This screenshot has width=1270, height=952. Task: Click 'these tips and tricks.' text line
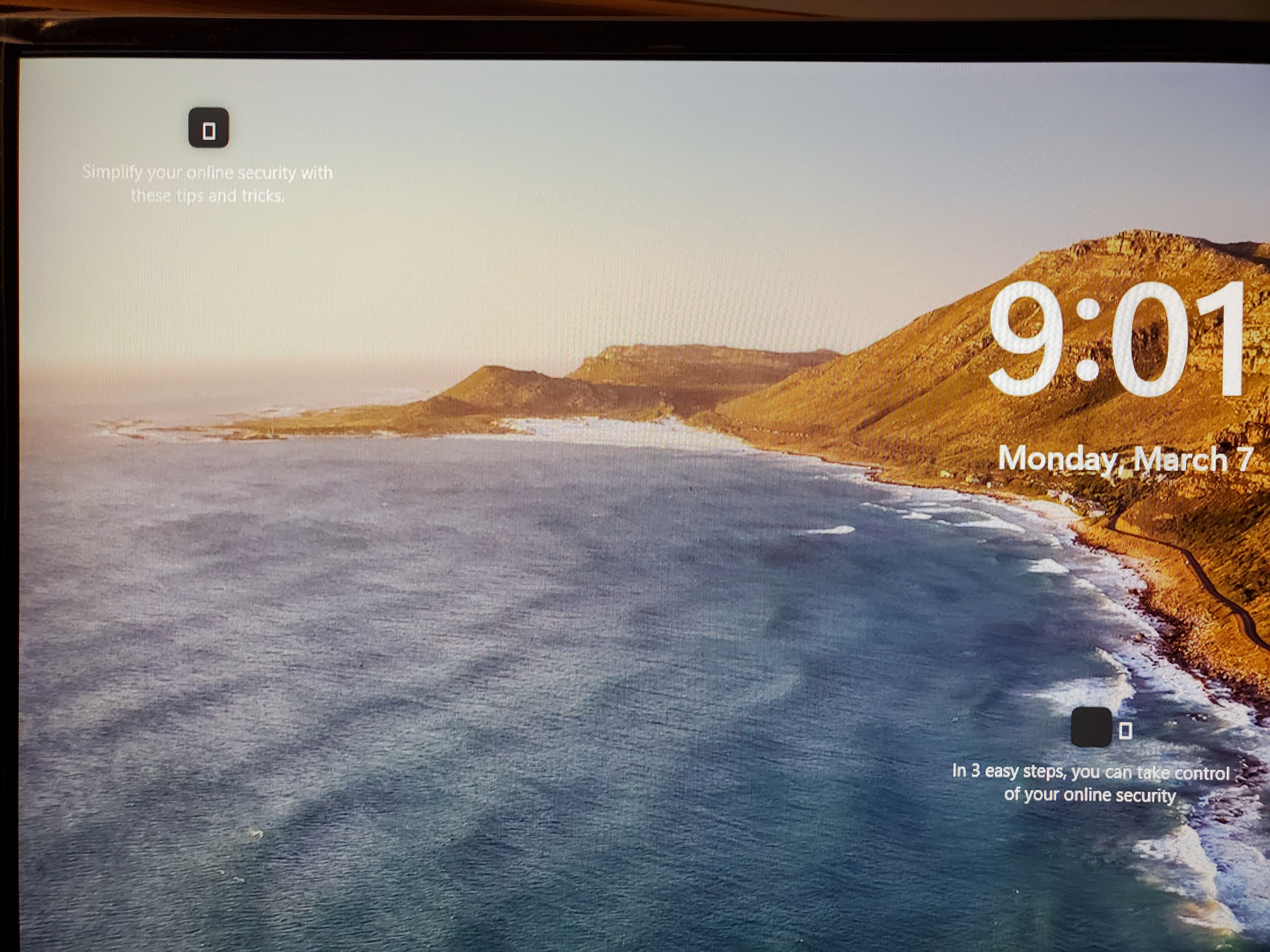[207, 196]
